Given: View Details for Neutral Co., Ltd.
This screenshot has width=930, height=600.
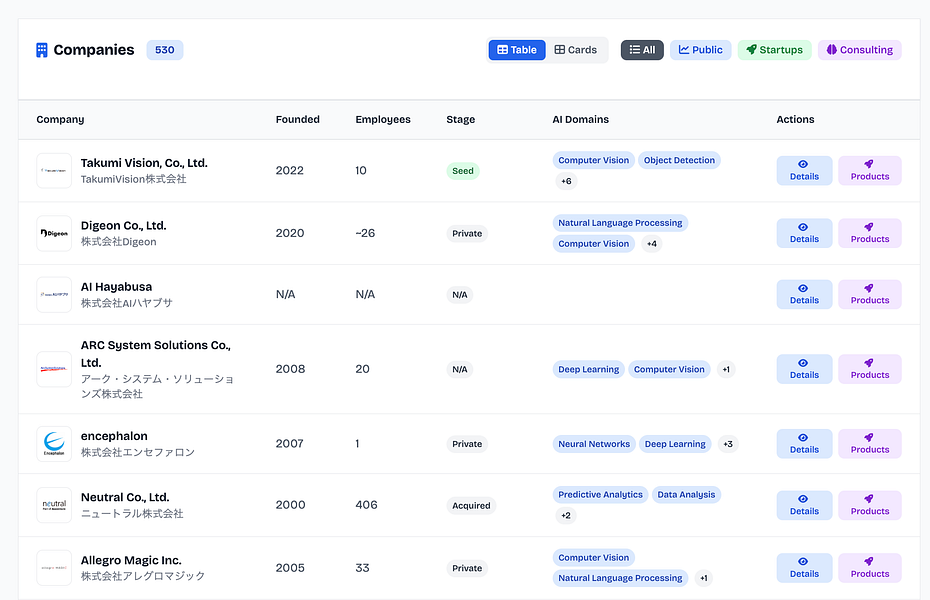Looking at the screenshot, I should (804, 505).
